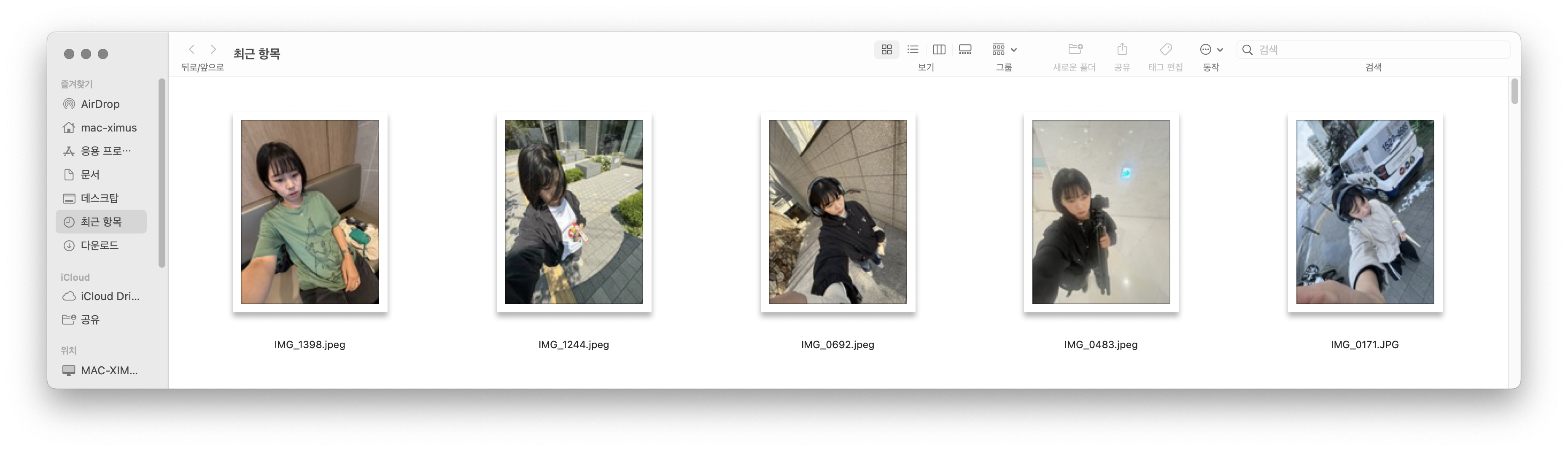Open iCloud Drive in sidebar
1568x451 pixels.
110,296
